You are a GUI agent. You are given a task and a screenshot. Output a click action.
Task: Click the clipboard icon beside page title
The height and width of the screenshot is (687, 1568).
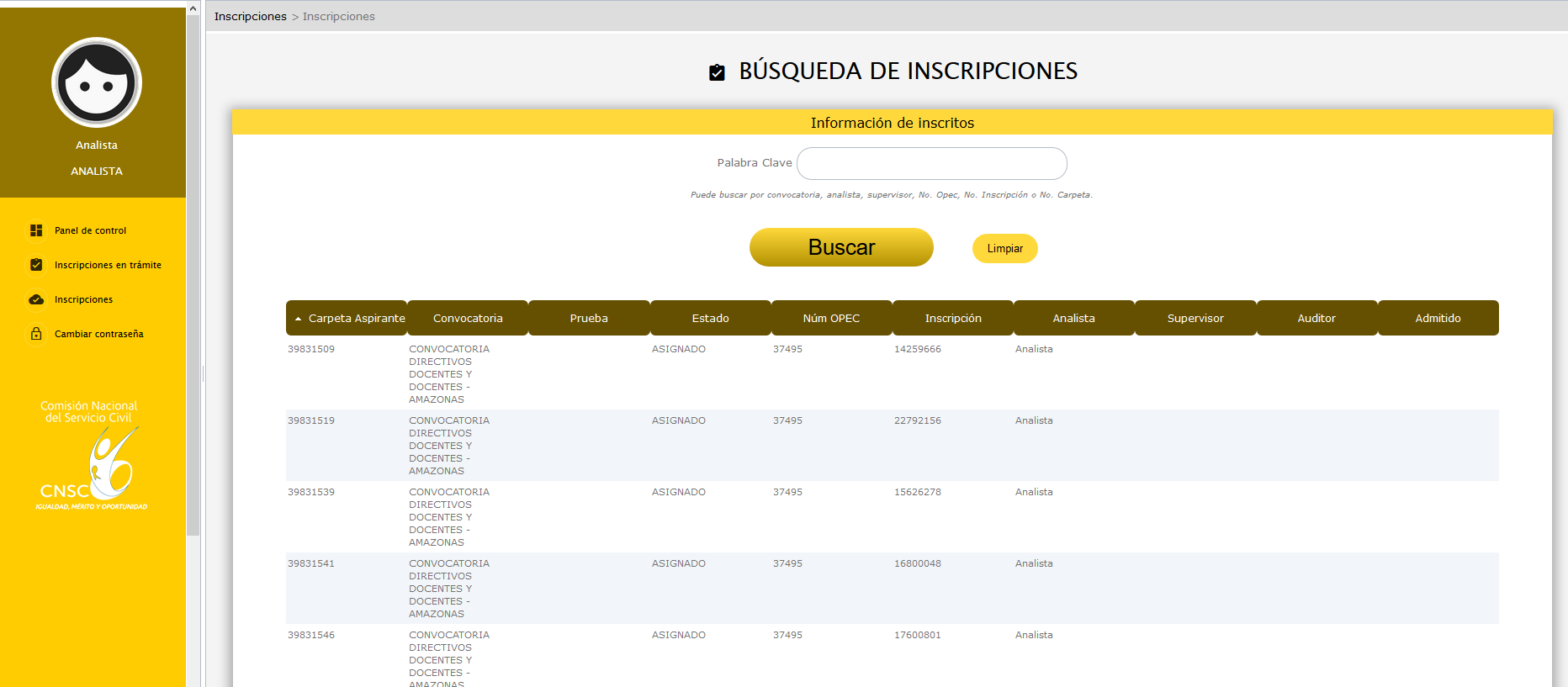click(717, 72)
